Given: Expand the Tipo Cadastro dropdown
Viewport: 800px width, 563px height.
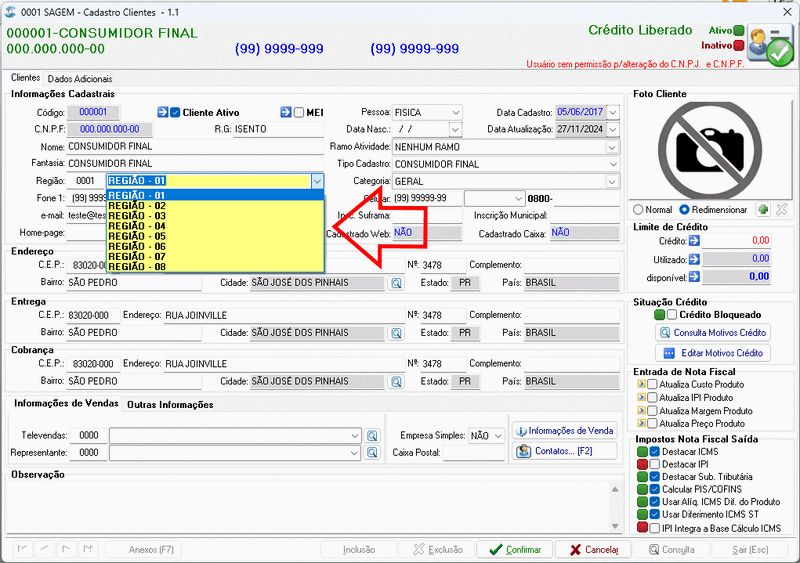Looking at the screenshot, I should [612, 164].
